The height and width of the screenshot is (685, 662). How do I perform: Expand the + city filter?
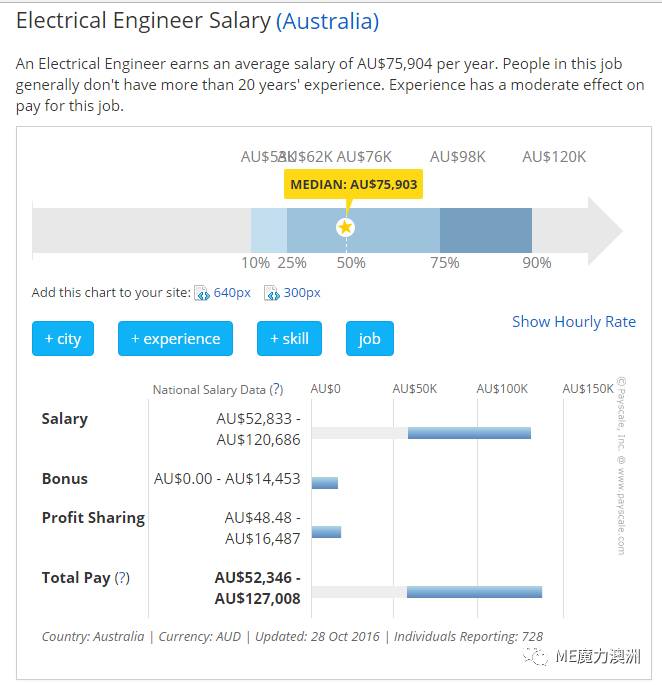pos(62,339)
